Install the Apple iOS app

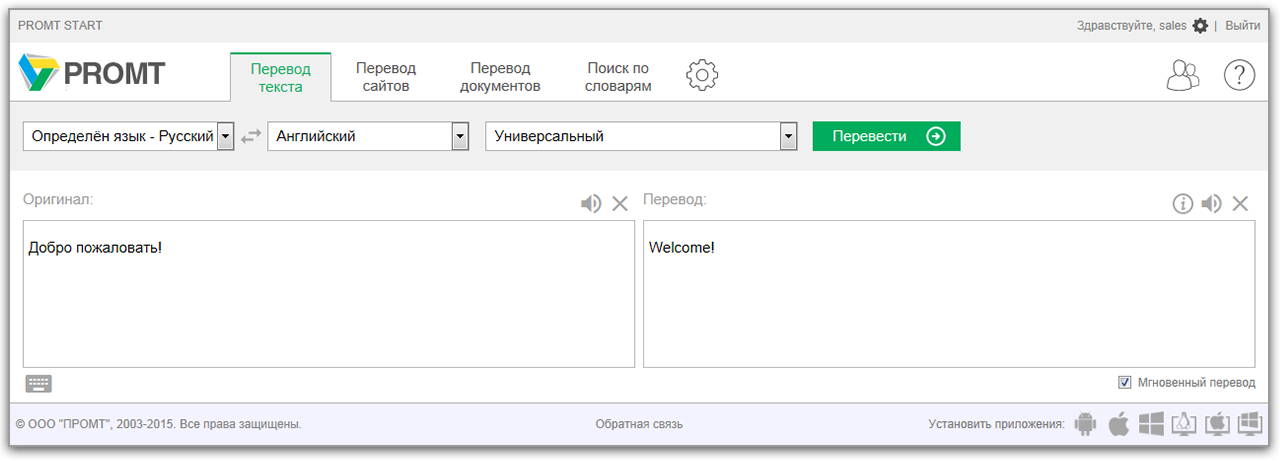coord(1118,424)
